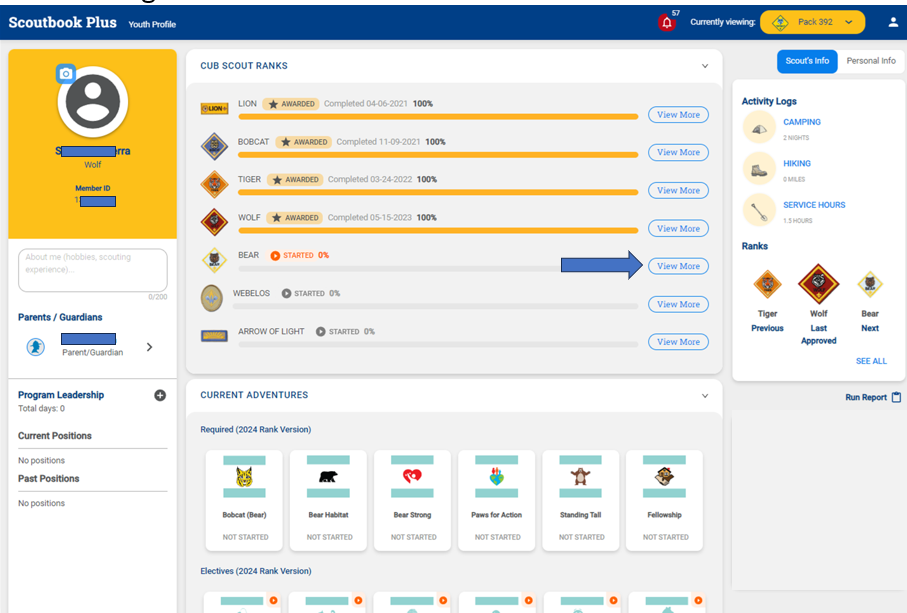907x613 pixels.
Task: Click the Last Approved Wolf badge
Action: tap(818, 284)
